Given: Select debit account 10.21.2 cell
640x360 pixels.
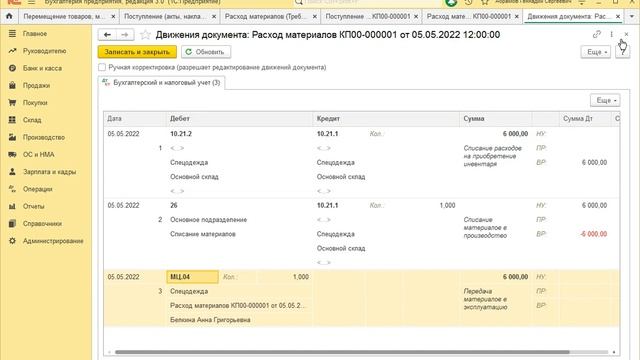Looking at the screenshot, I should coord(181,133).
